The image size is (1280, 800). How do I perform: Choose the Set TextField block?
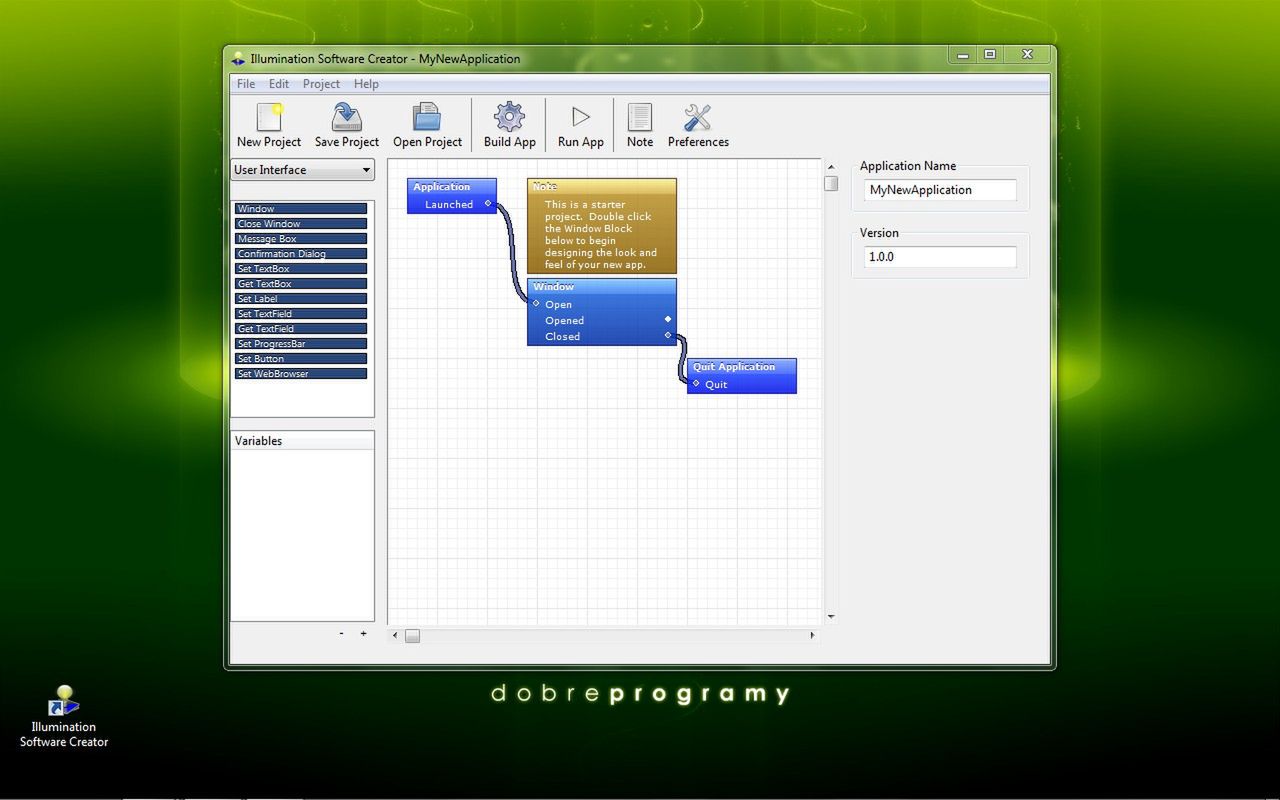[x=301, y=314]
